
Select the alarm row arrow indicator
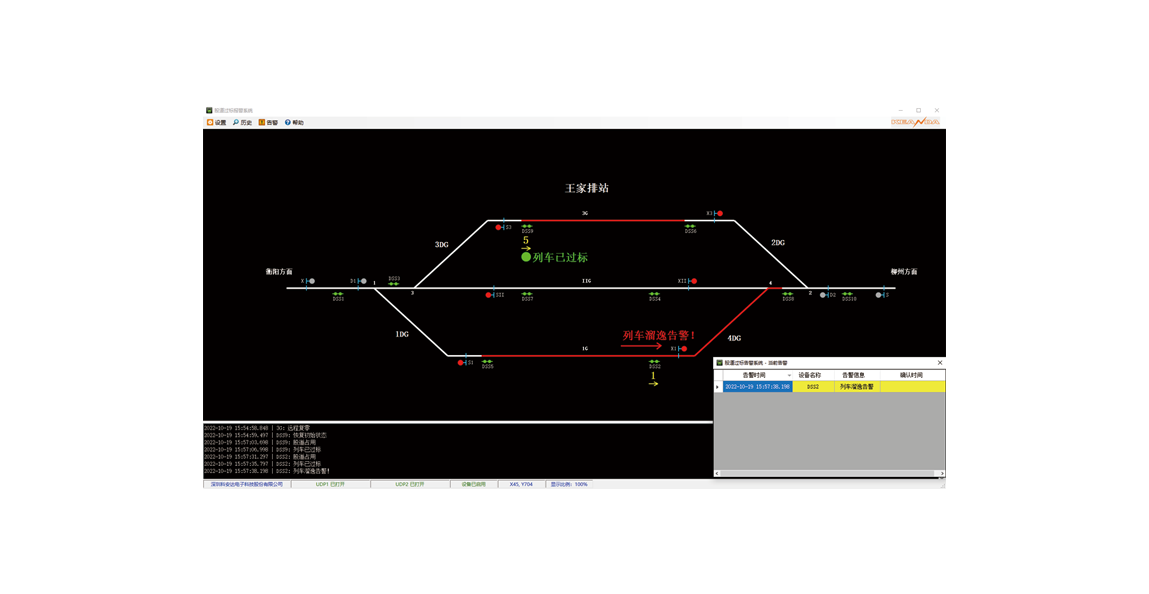click(718, 386)
